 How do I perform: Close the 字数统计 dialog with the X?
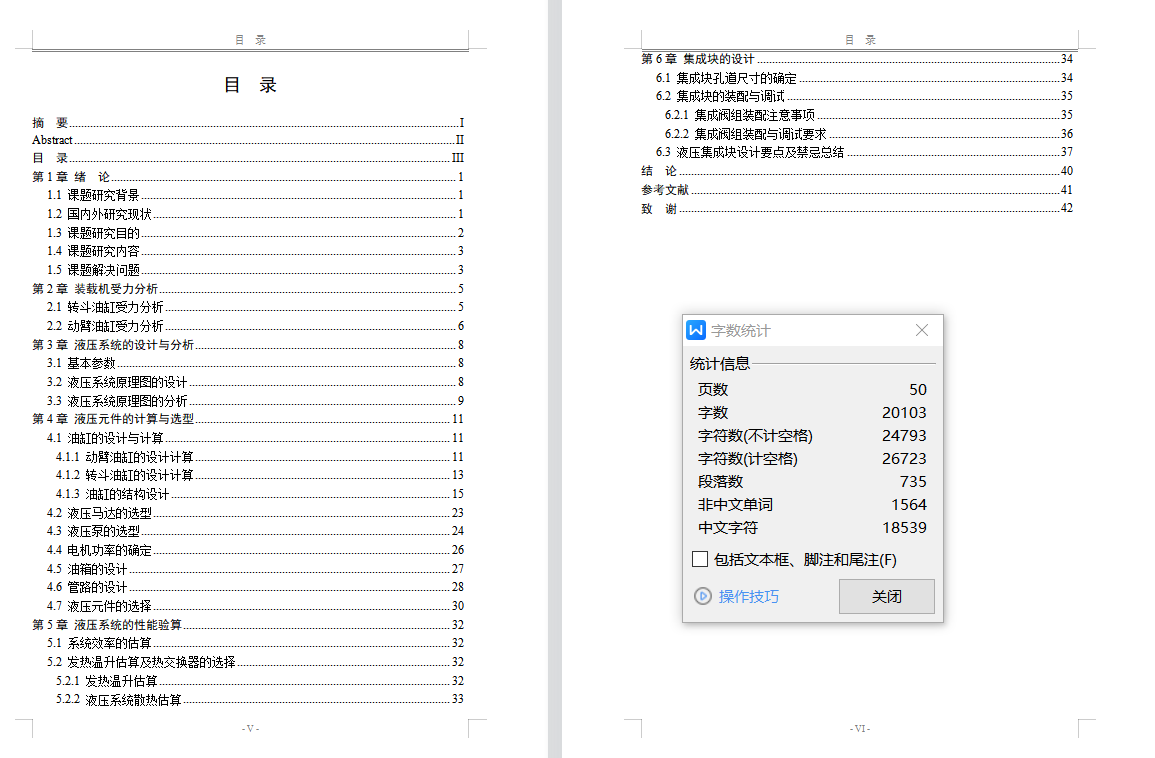(x=921, y=330)
